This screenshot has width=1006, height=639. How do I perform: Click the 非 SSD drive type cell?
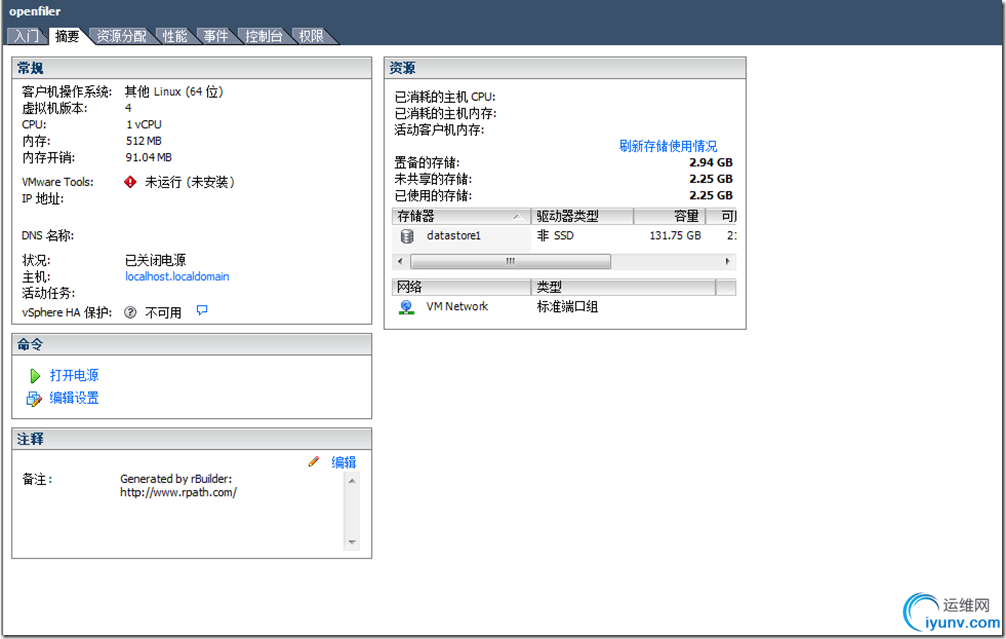pos(555,235)
